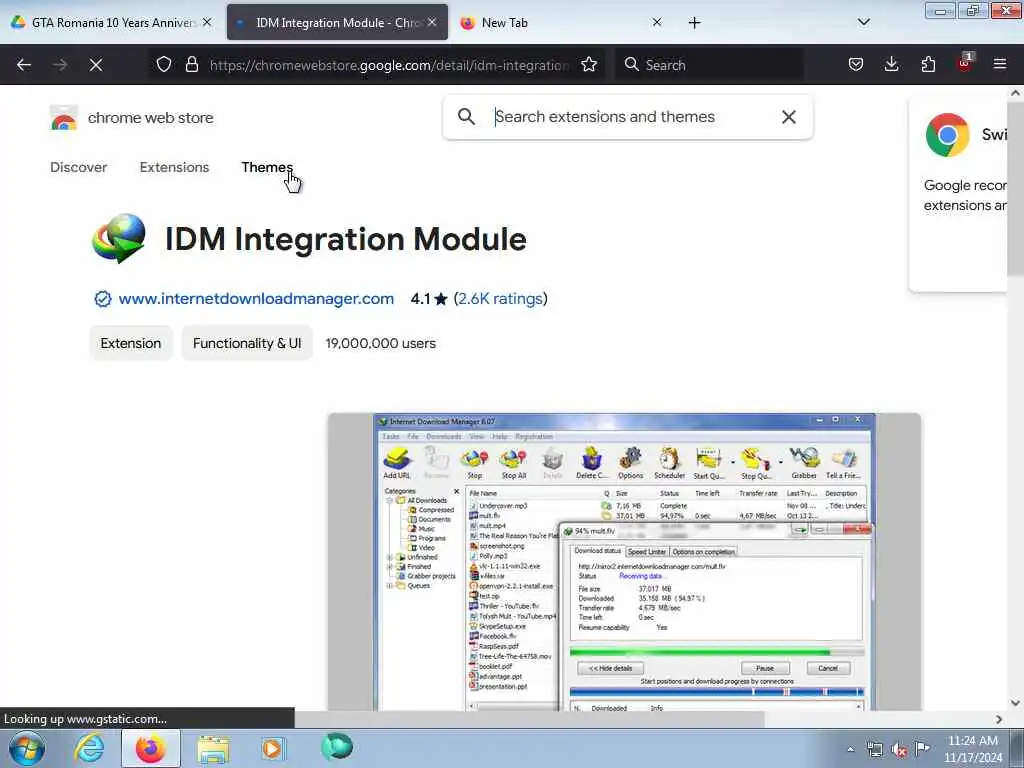1024x768 pixels.
Task: Close the GTA Romania tab
Action: 207,22
